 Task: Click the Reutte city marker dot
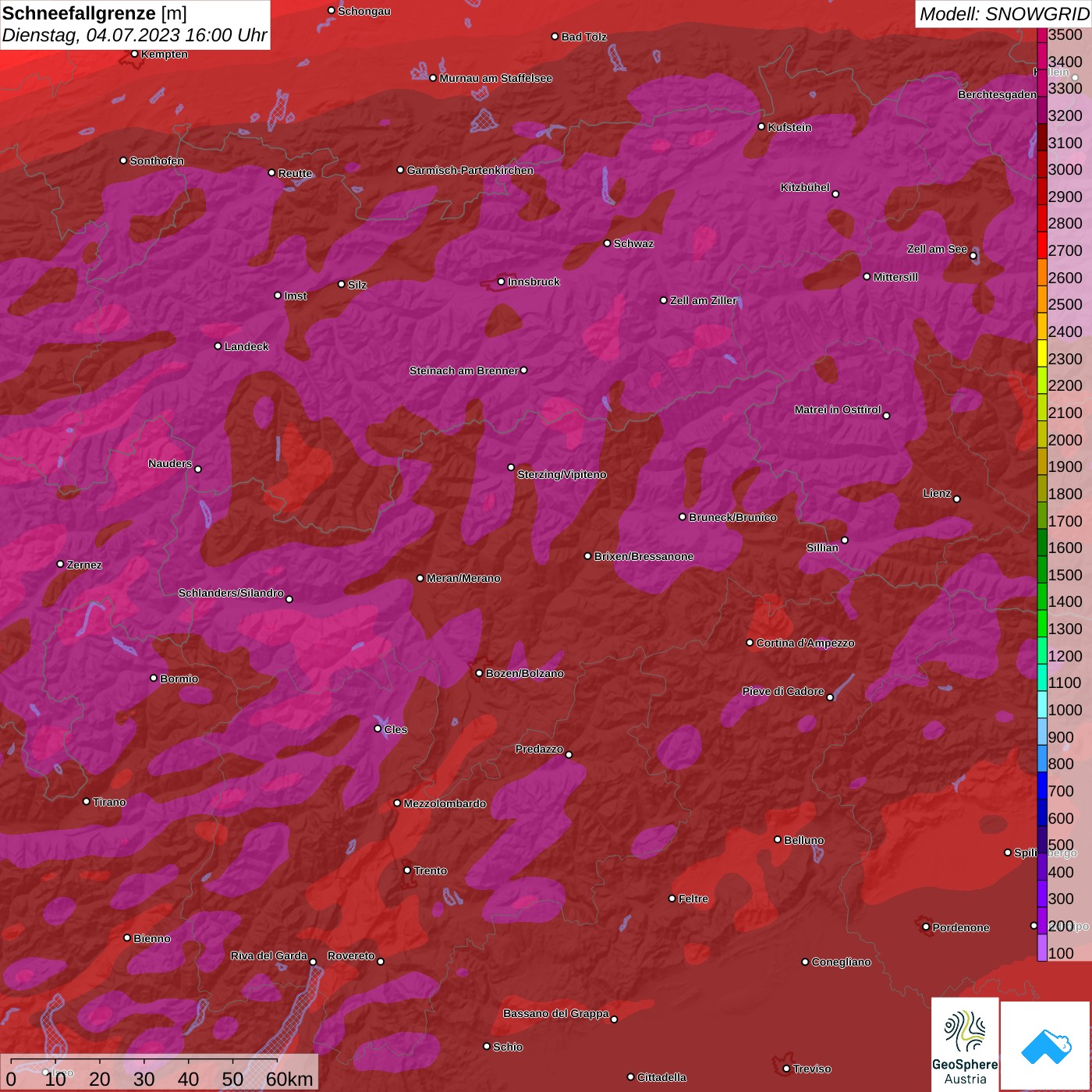271,172
